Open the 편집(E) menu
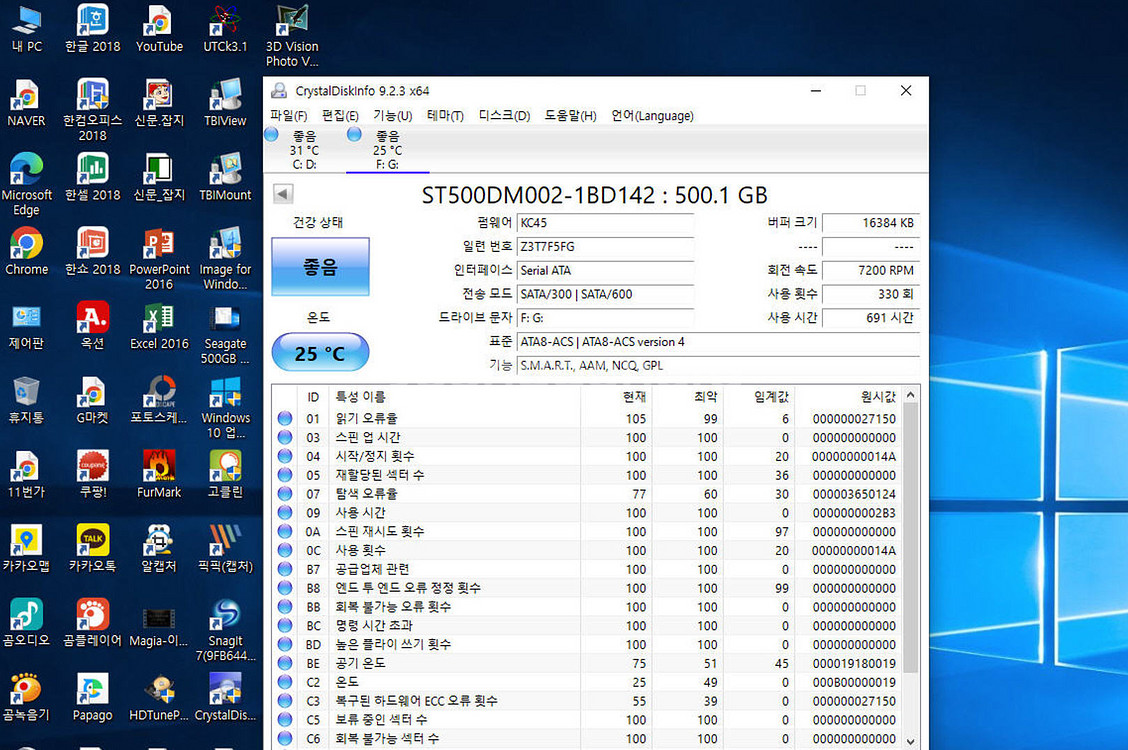This screenshot has height=750, width=1128. click(339, 115)
